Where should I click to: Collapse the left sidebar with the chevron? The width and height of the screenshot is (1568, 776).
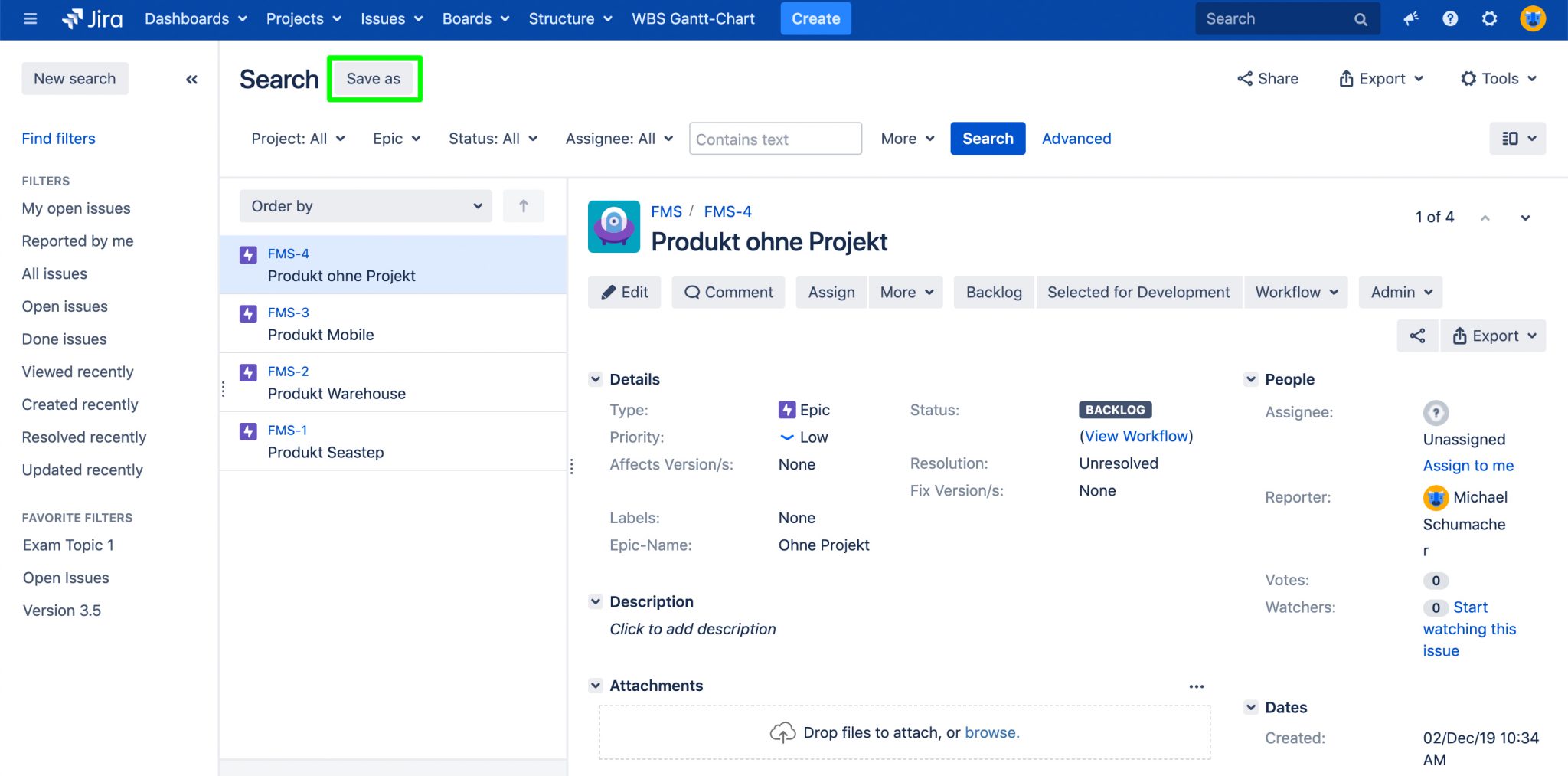point(192,79)
